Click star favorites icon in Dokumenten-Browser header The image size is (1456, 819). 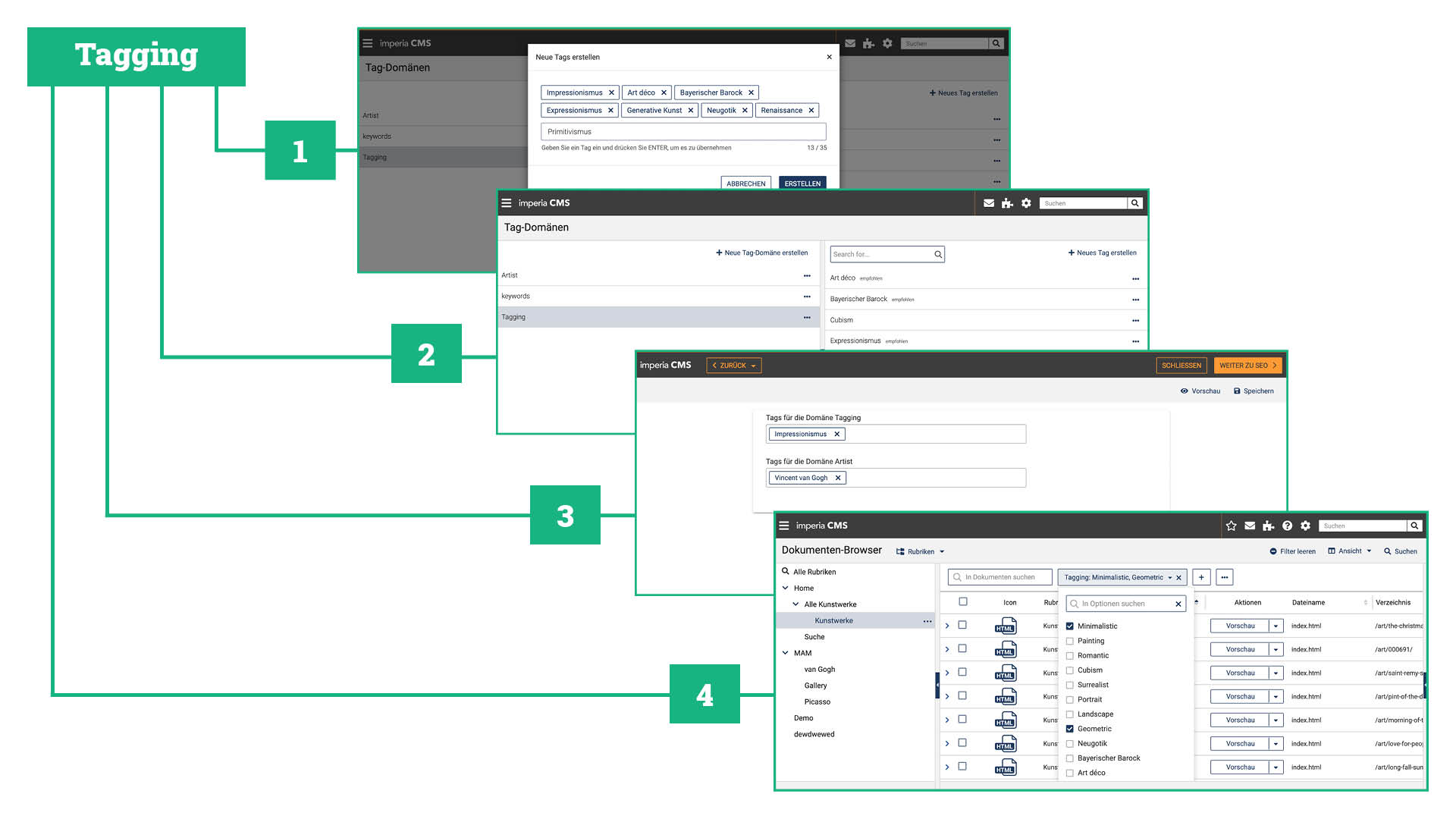point(1231,526)
